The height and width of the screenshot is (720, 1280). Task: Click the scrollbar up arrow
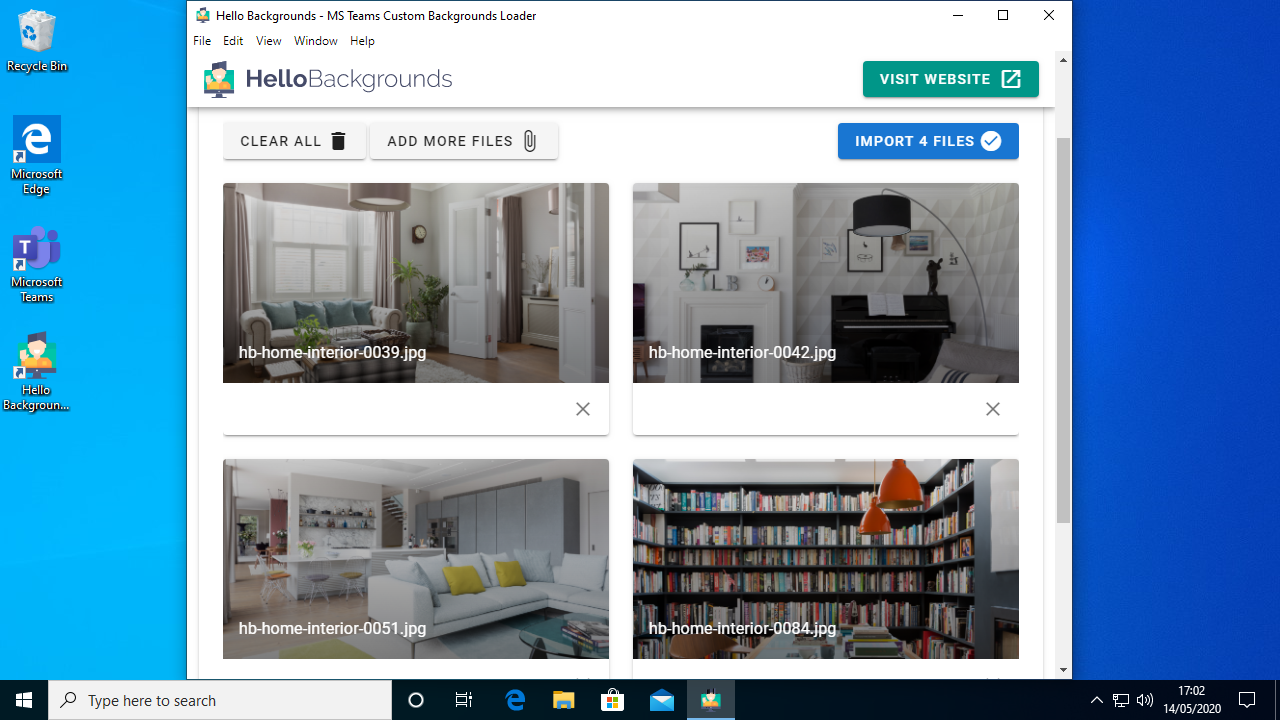click(x=1064, y=60)
